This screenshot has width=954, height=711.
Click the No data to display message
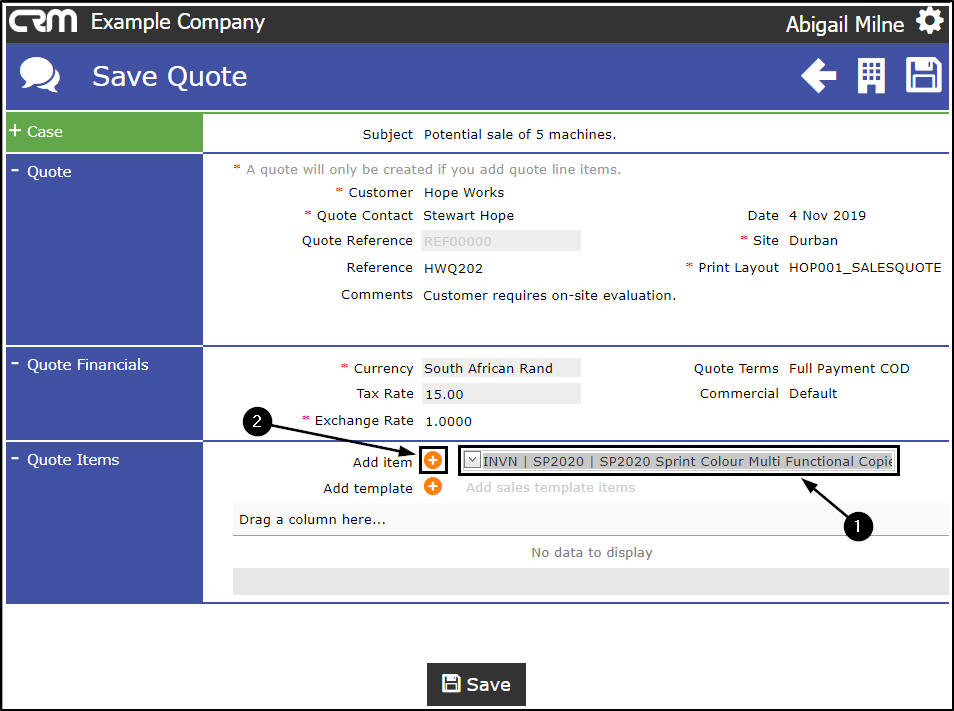591,552
